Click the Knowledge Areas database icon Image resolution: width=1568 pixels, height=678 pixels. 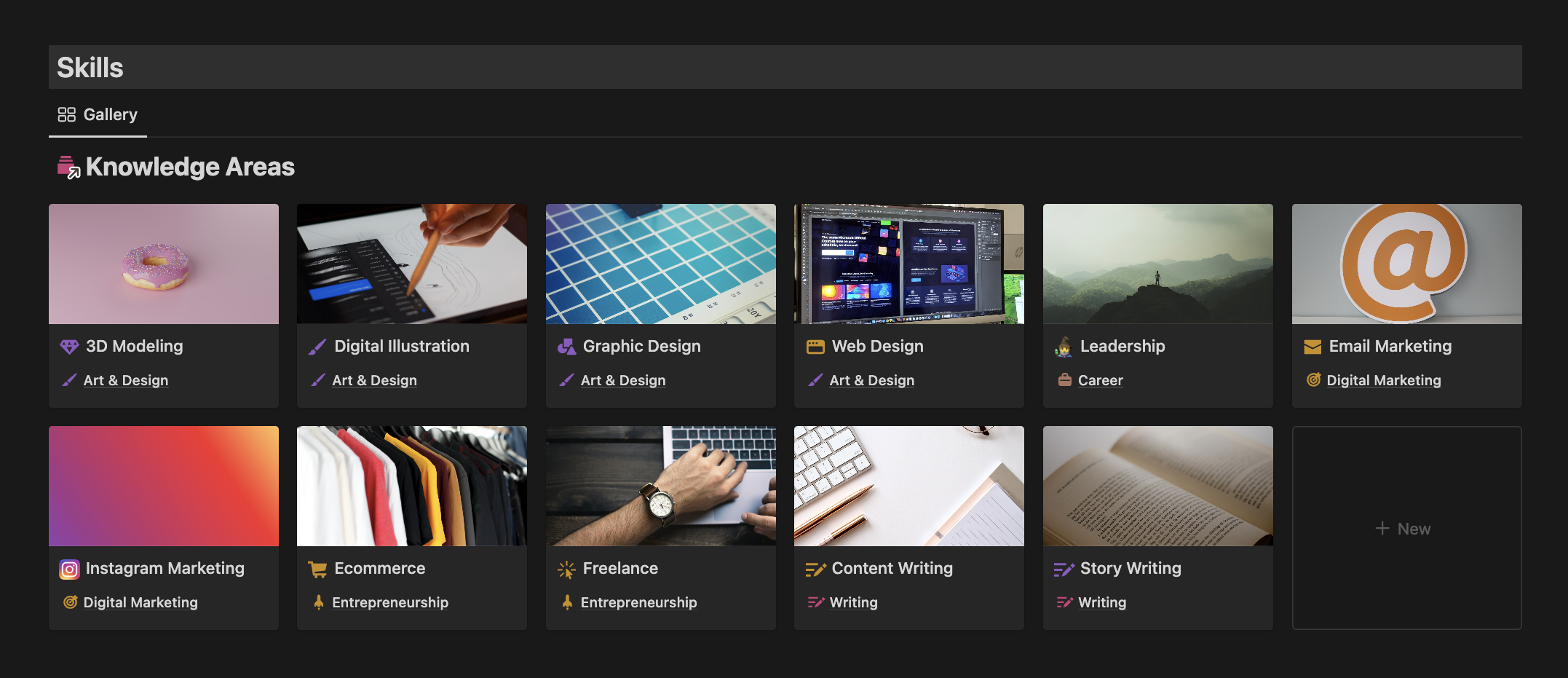point(66,167)
